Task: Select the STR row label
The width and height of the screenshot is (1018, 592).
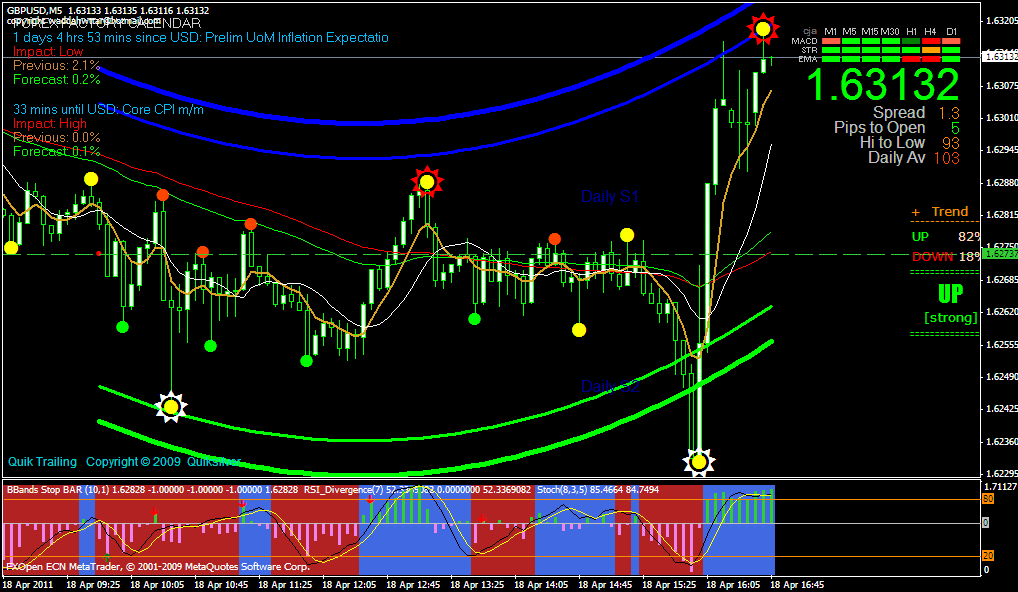Action: (x=809, y=50)
